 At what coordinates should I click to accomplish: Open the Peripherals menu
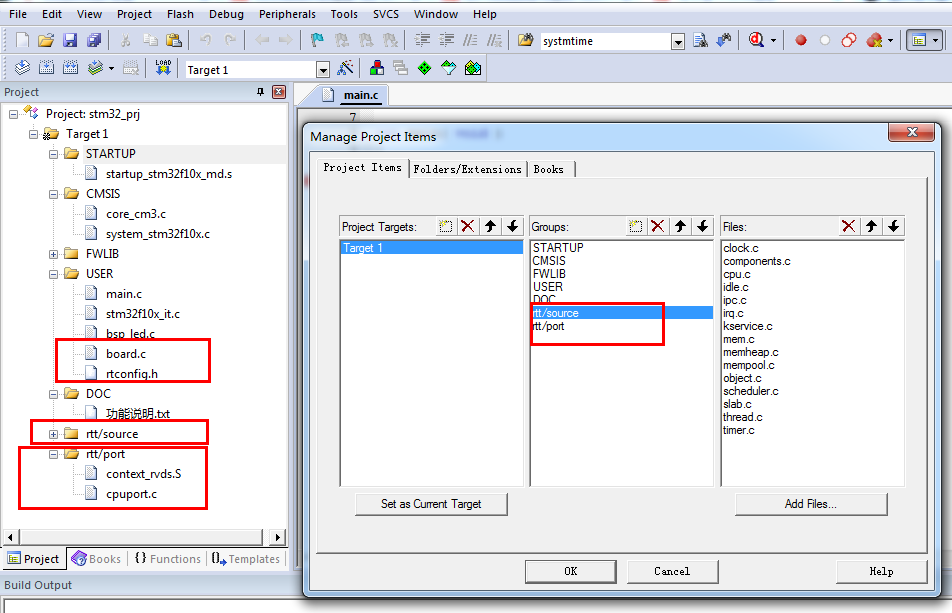[287, 14]
